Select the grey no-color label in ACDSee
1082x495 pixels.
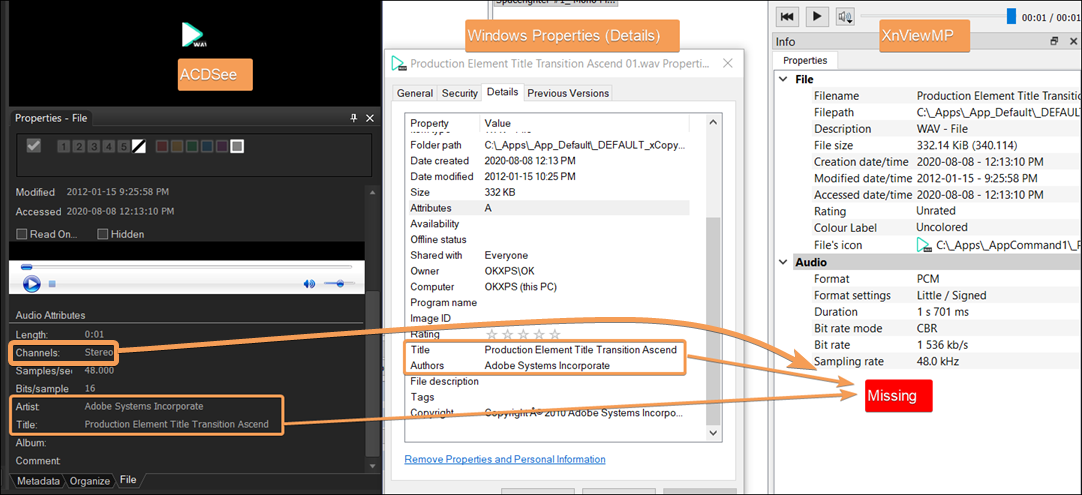click(237, 146)
